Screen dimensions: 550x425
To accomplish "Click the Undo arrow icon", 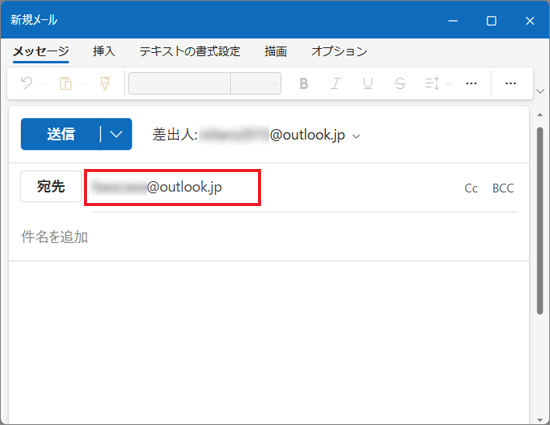I will pyautogui.click(x=27, y=83).
